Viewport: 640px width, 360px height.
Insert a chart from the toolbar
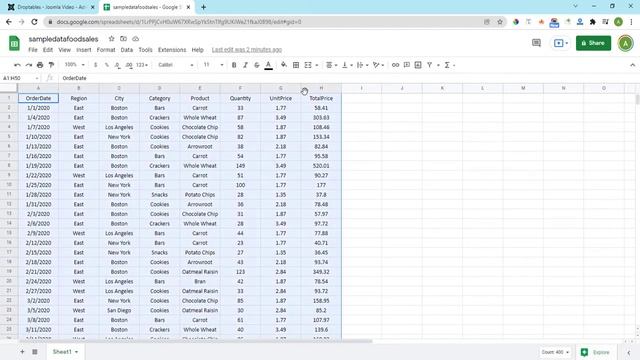click(418, 65)
